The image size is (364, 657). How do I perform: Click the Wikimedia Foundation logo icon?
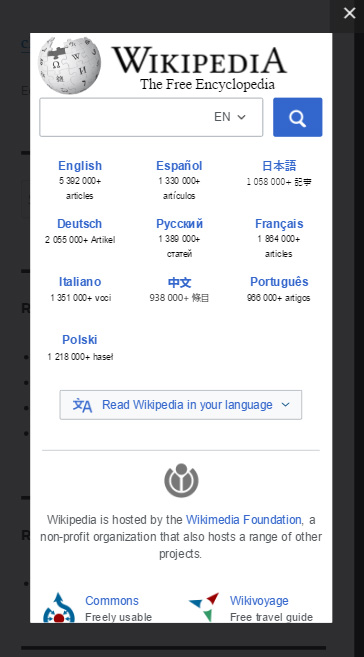click(x=181, y=480)
